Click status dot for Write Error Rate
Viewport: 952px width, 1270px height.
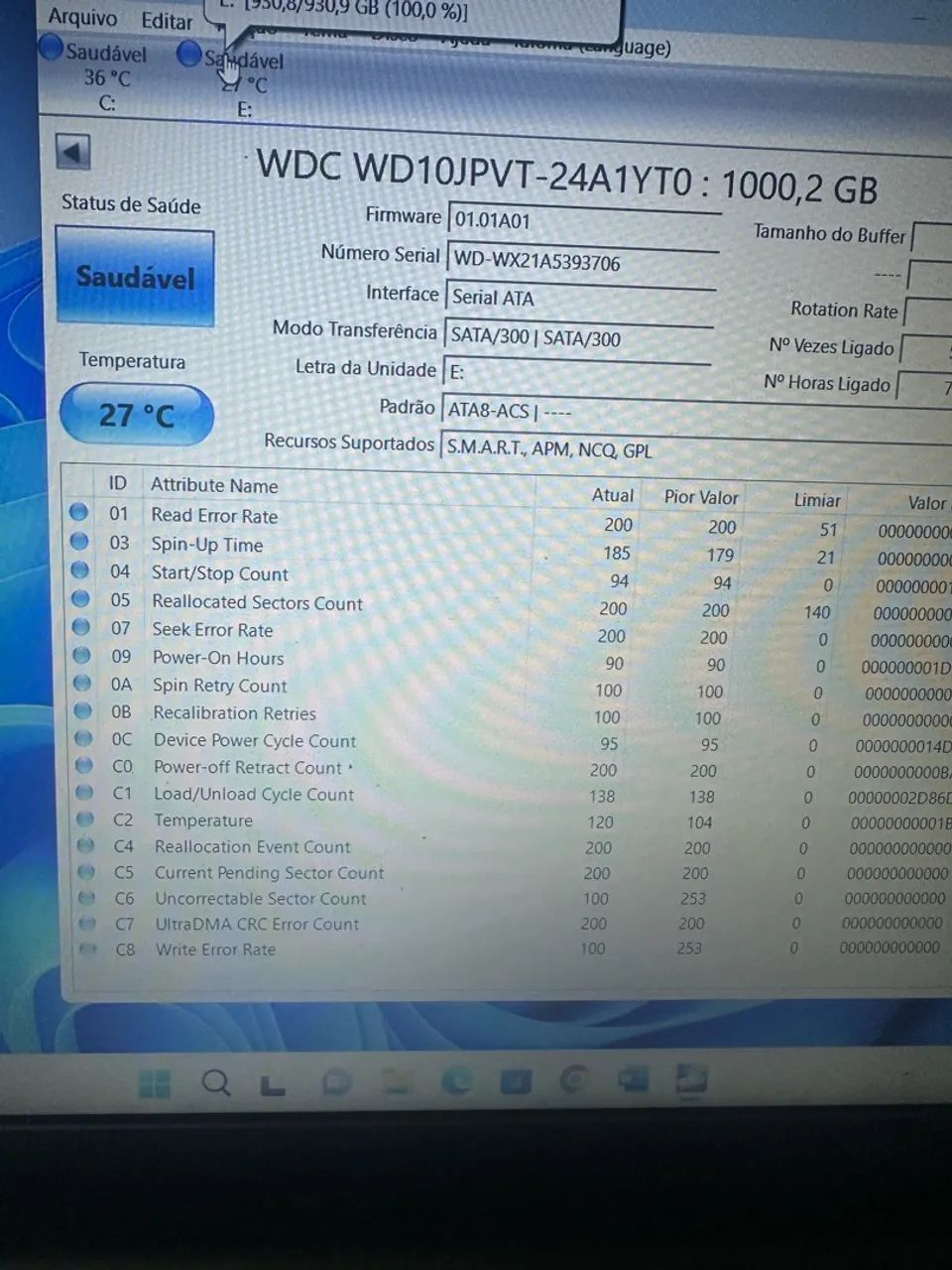[89, 950]
